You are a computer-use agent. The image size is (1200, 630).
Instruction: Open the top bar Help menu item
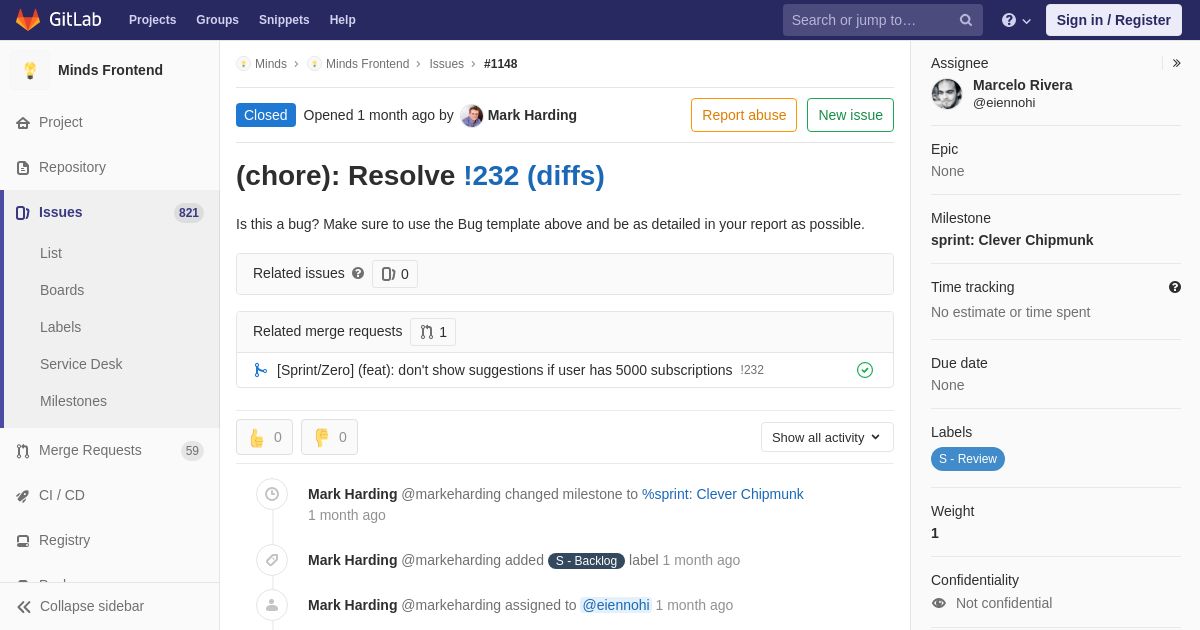pos(343,20)
